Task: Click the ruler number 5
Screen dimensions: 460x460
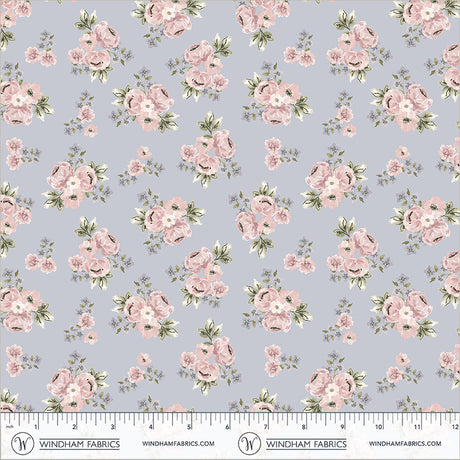Action: [x=189, y=427]
